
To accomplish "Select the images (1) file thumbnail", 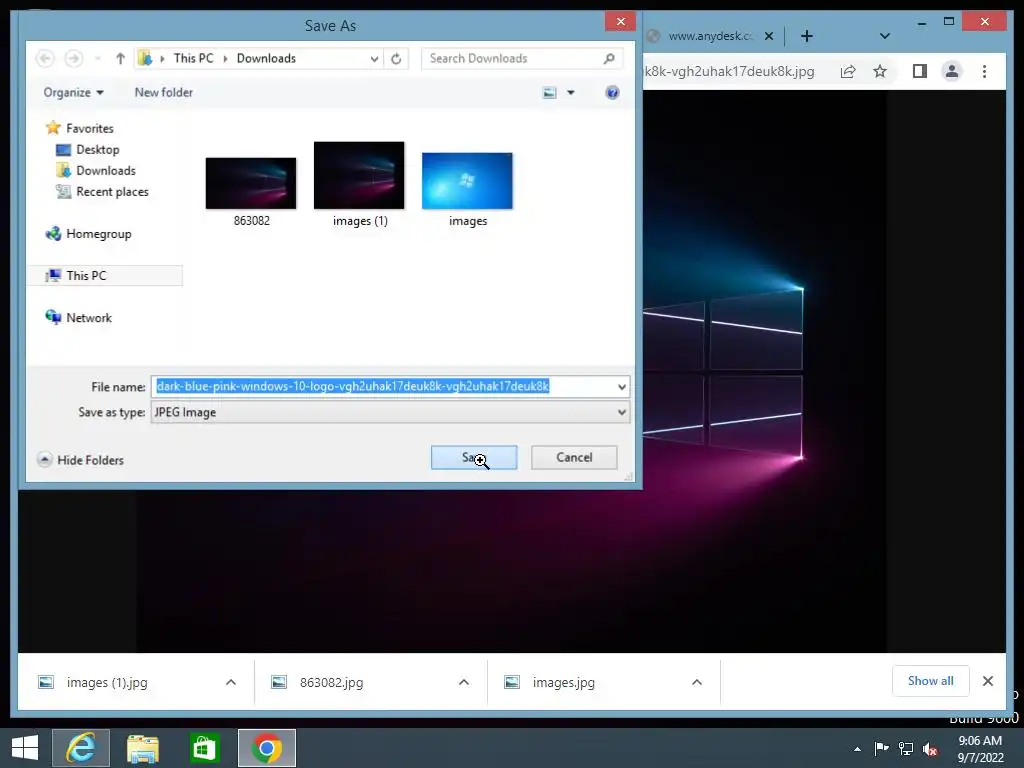I will click(x=359, y=176).
